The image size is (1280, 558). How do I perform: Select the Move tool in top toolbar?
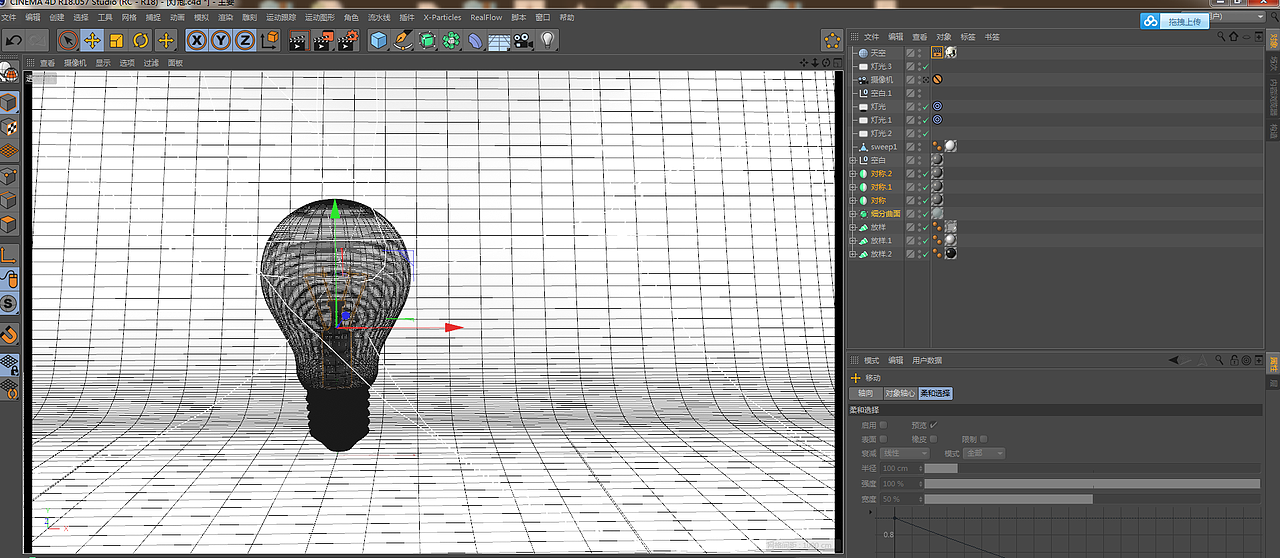tap(92, 40)
